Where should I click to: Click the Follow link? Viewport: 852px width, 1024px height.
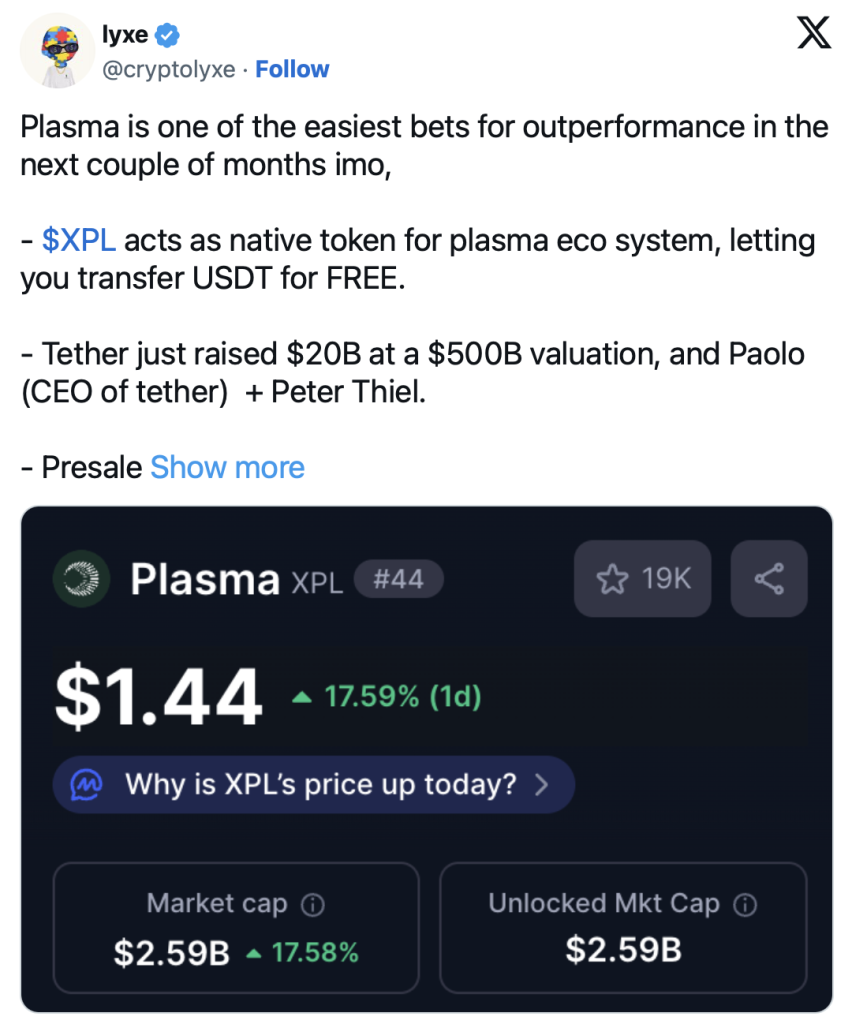coord(292,69)
